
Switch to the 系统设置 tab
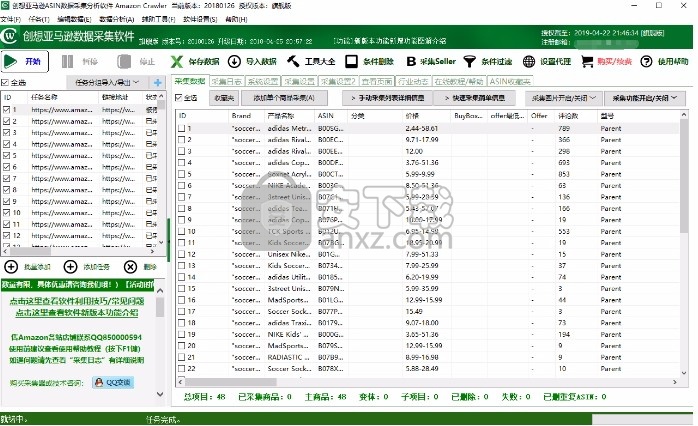pyautogui.click(x=263, y=81)
